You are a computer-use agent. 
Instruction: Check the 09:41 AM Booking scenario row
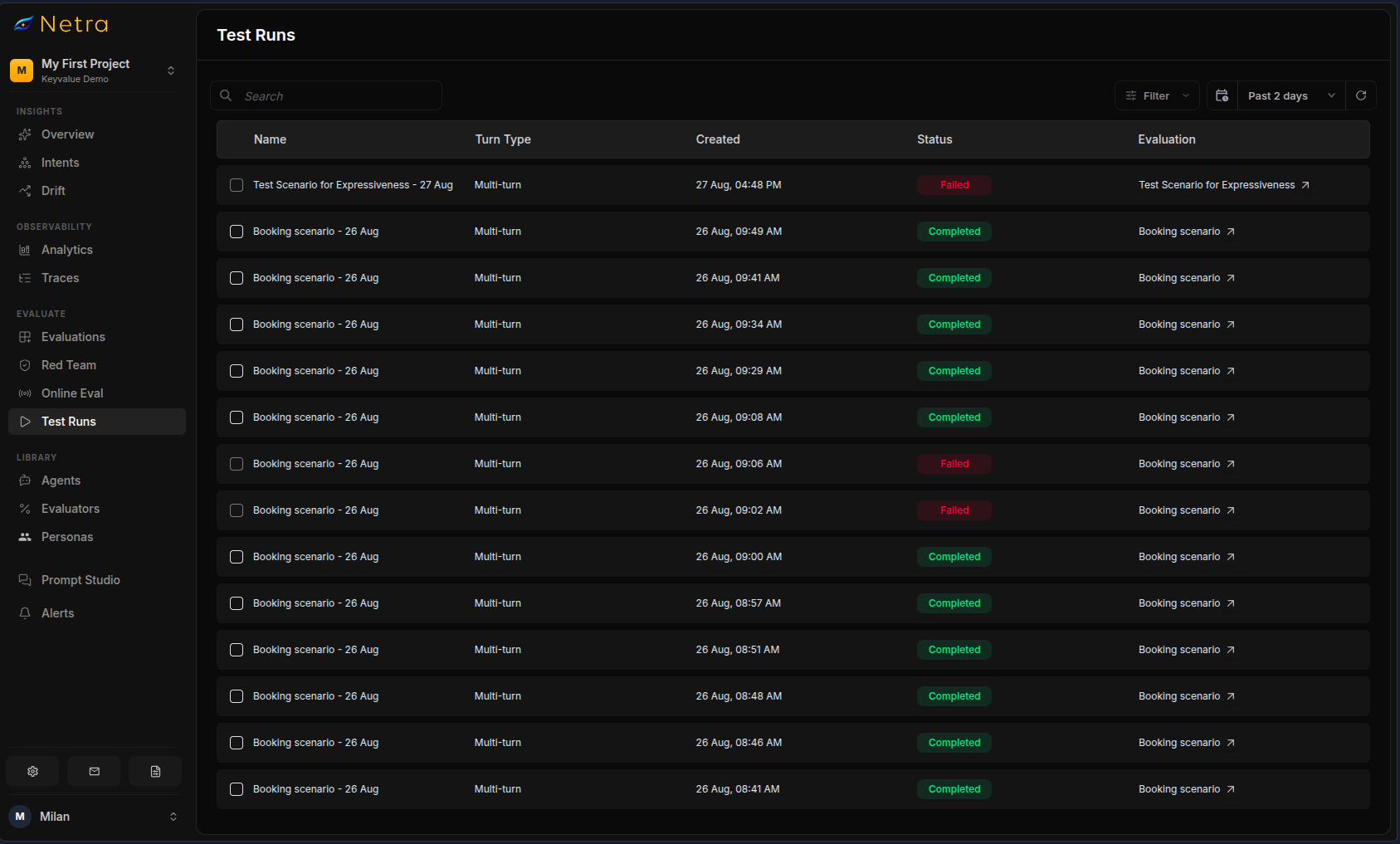237,278
